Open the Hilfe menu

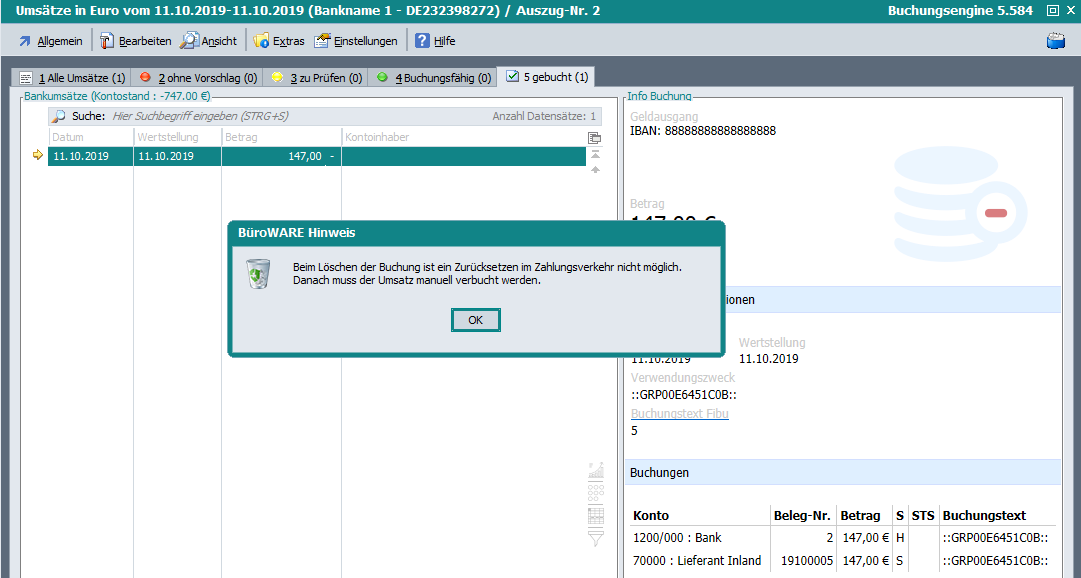click(x=435, y=41)
